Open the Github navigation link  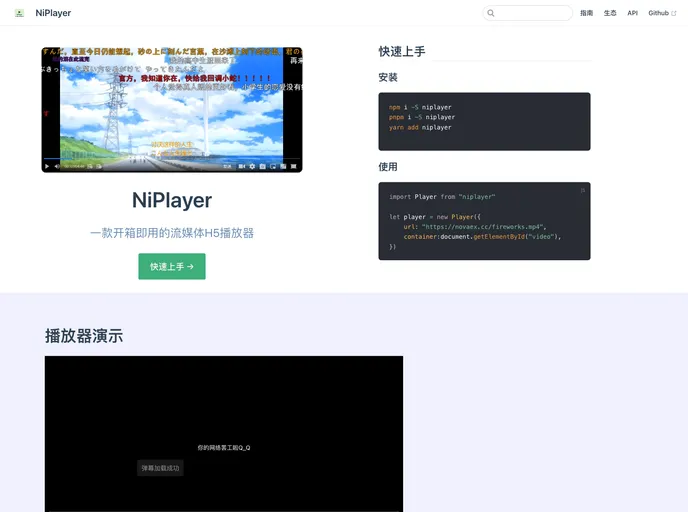(662, 13)
